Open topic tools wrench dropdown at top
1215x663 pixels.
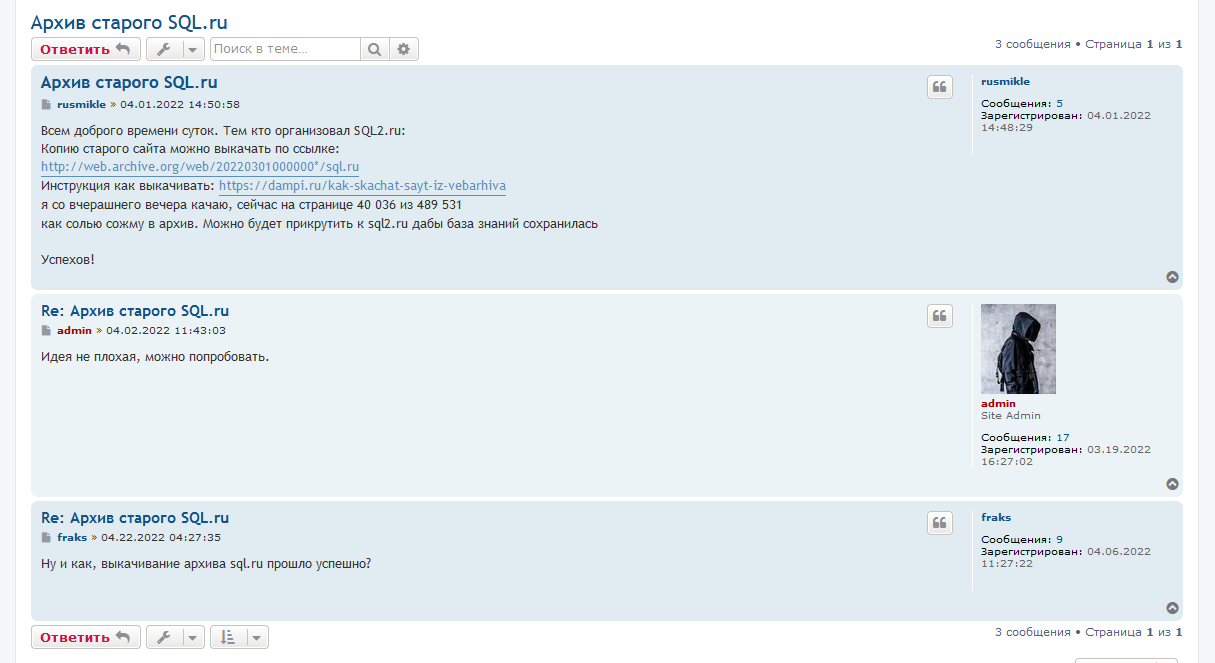point(175,49)
